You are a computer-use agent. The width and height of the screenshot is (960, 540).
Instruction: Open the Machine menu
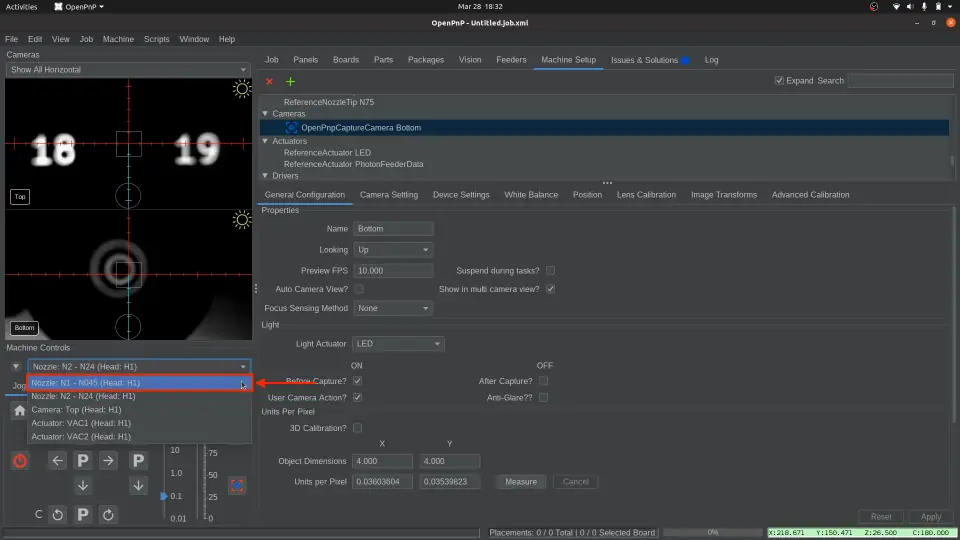[x=118, y=39]
